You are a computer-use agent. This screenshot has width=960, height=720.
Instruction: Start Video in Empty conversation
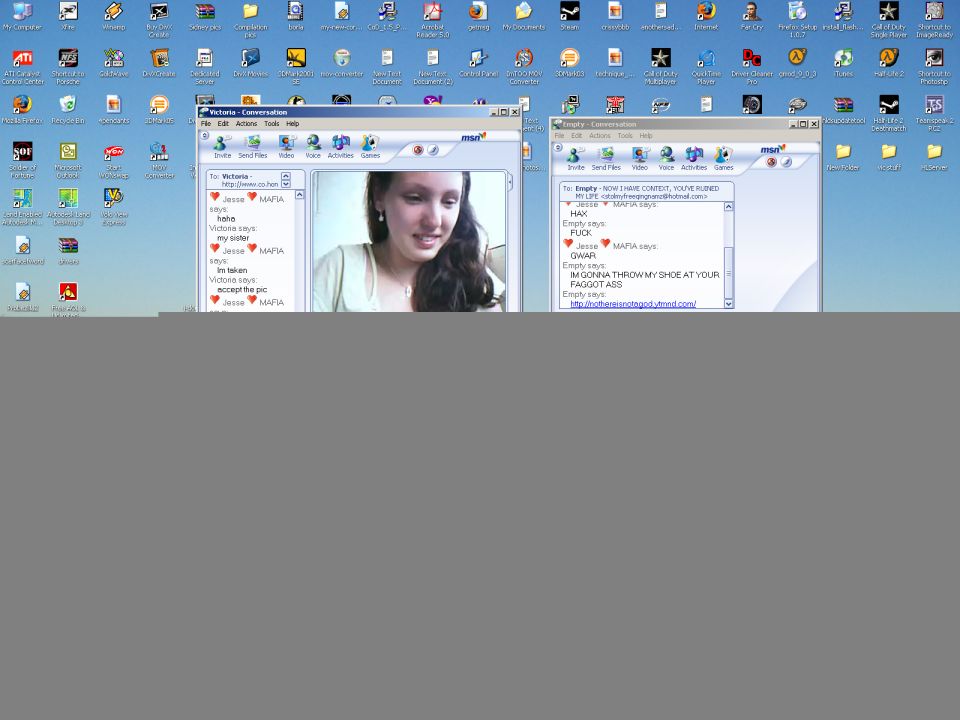tap(639, 159)
